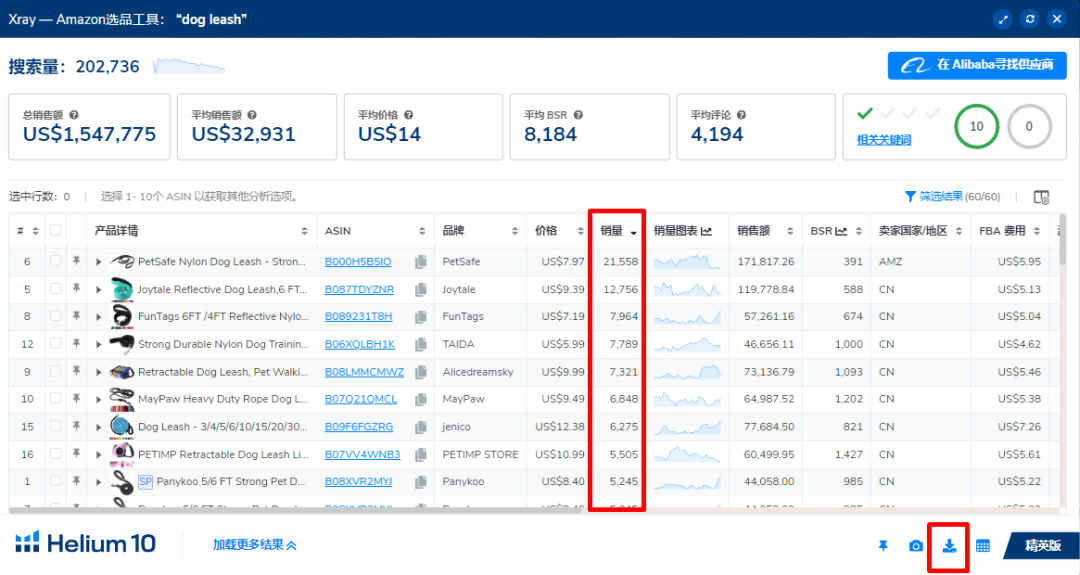The width and height of the screenshot is (1080, 575).
Task: Expand the Panykoo 5/6 FT row
Action: (98, 482)
